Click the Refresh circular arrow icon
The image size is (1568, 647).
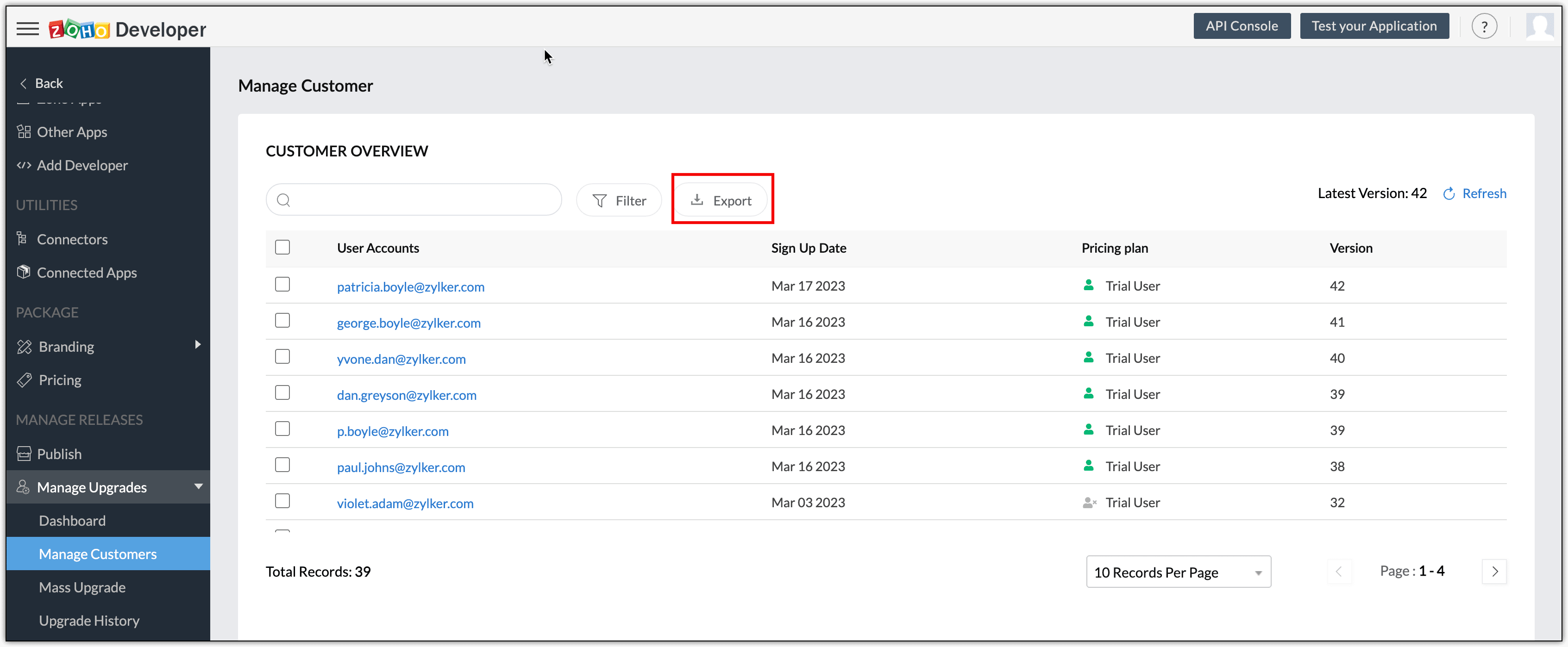[1449, 193]
